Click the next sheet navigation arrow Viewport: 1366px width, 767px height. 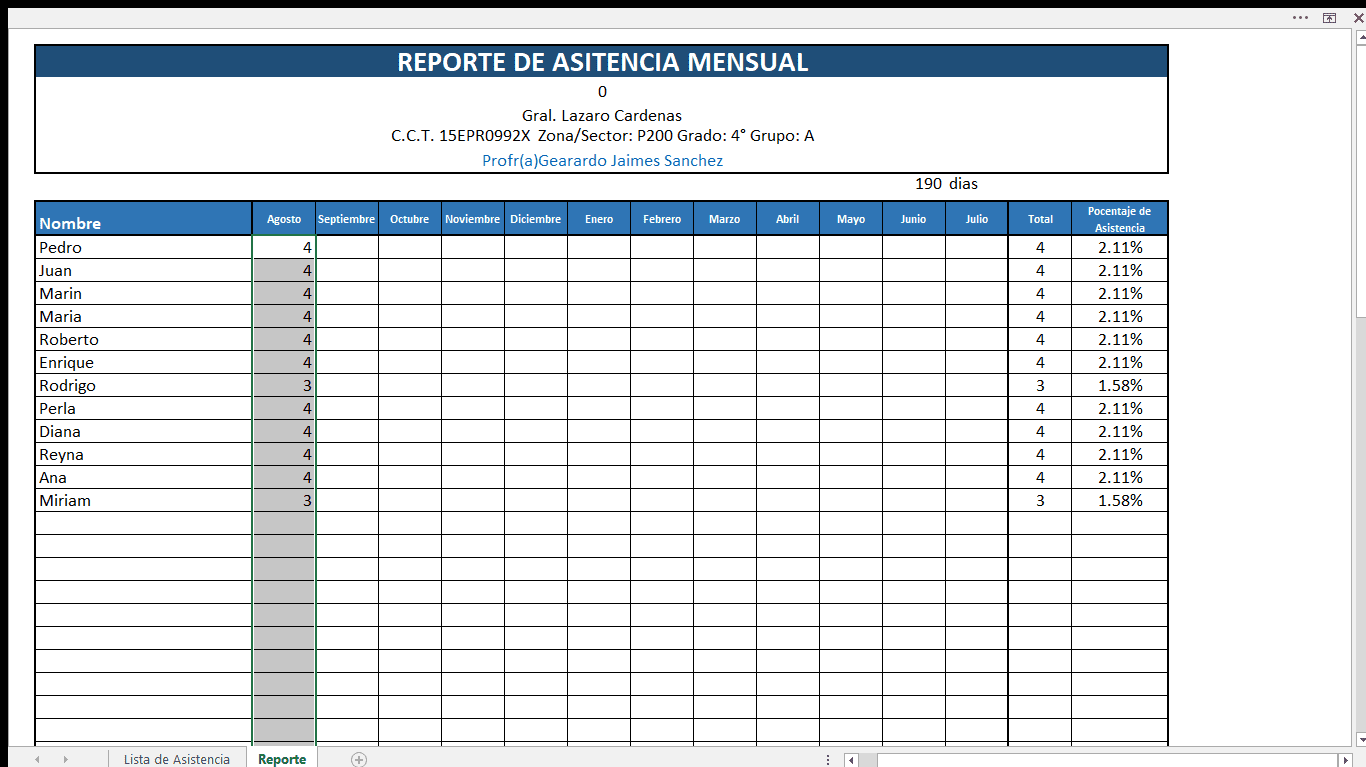pos(64,760)
